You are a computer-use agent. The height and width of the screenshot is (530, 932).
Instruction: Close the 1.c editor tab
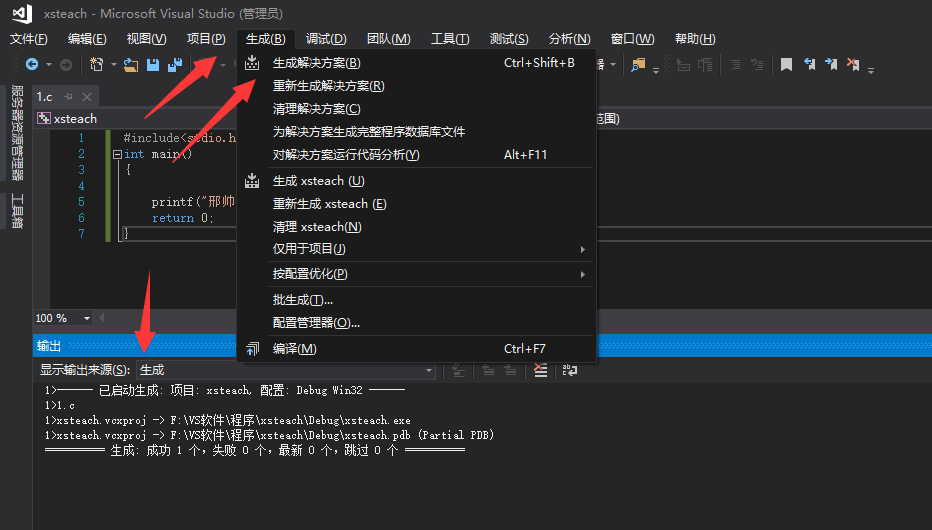coord(87,97)
